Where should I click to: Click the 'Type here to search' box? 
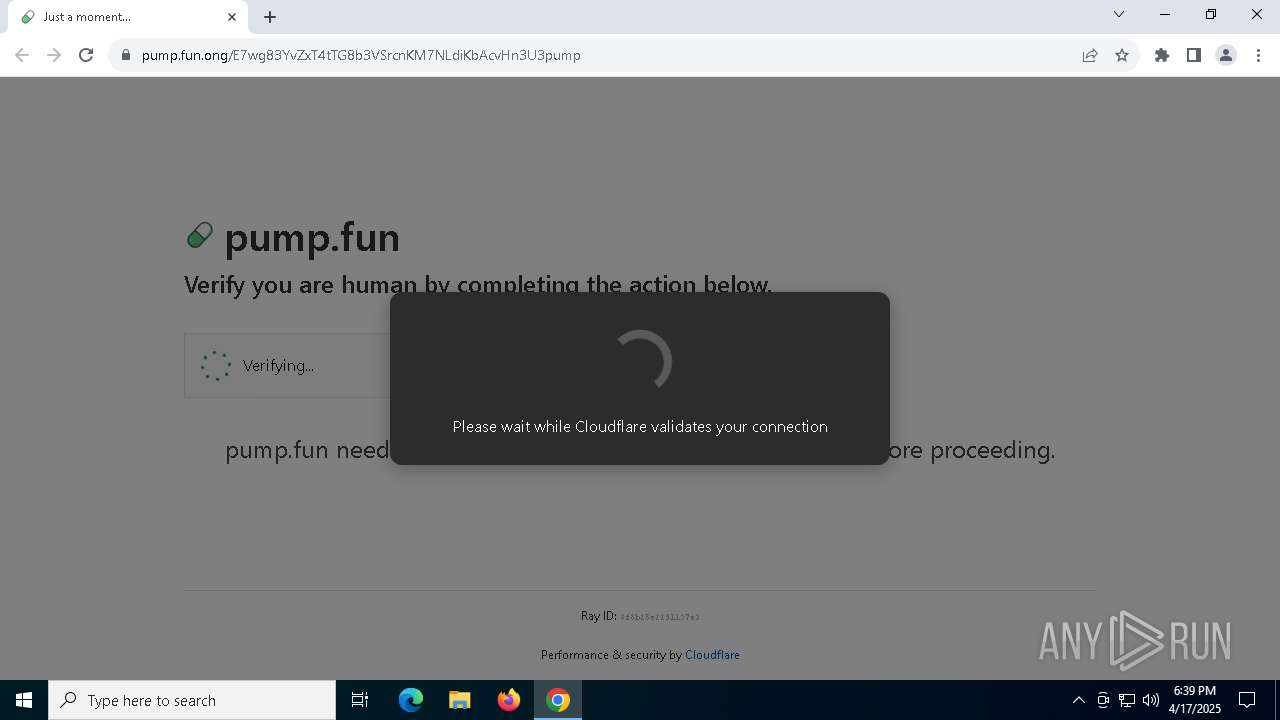[x=192, y=700]
